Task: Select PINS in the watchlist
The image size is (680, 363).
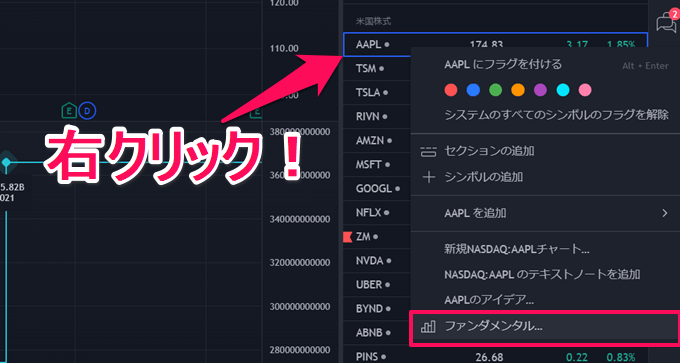Action: tap(368, 357)
